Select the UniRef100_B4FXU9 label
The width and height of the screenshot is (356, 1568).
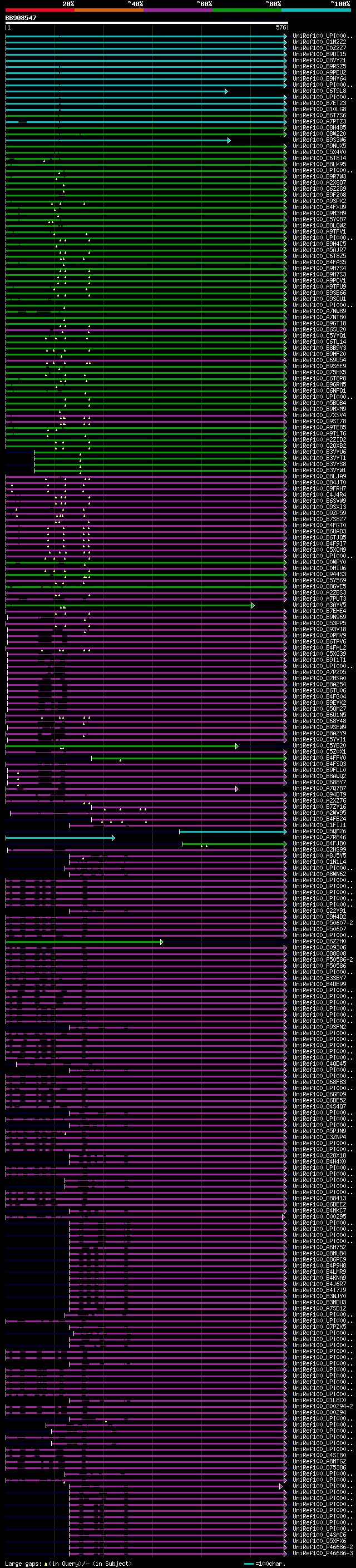[x=319, y=207]
